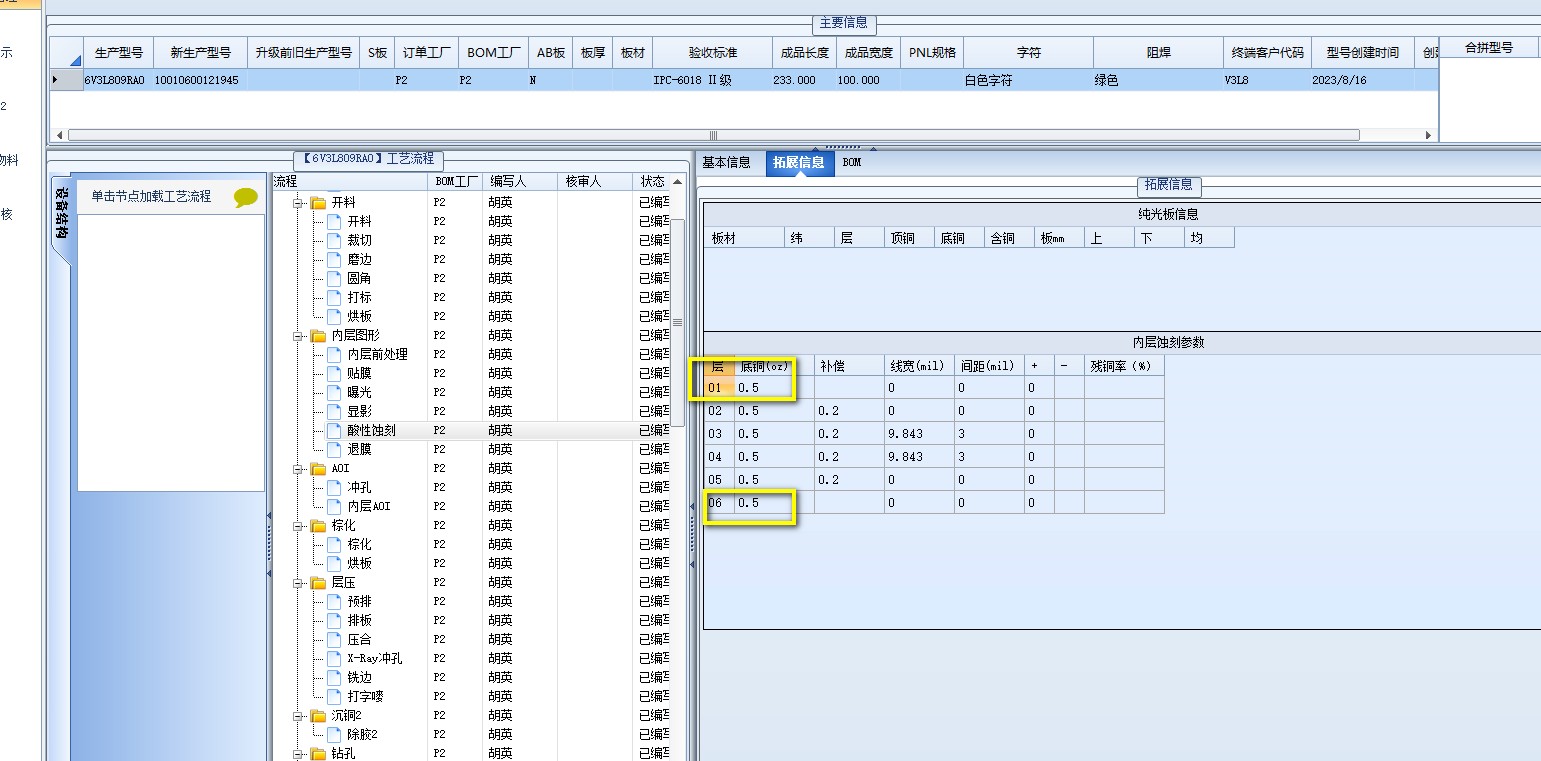
Task: Click the document icon beside 曝光
Action: coord(334,393)
